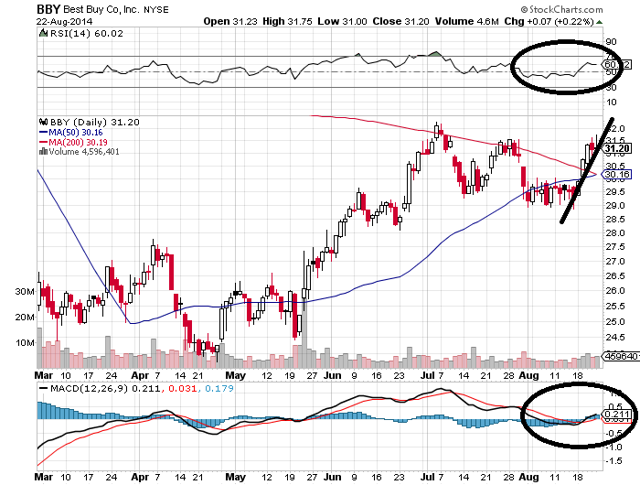Click the Best Buy Co, Inc. name

[x=102, y=9]
